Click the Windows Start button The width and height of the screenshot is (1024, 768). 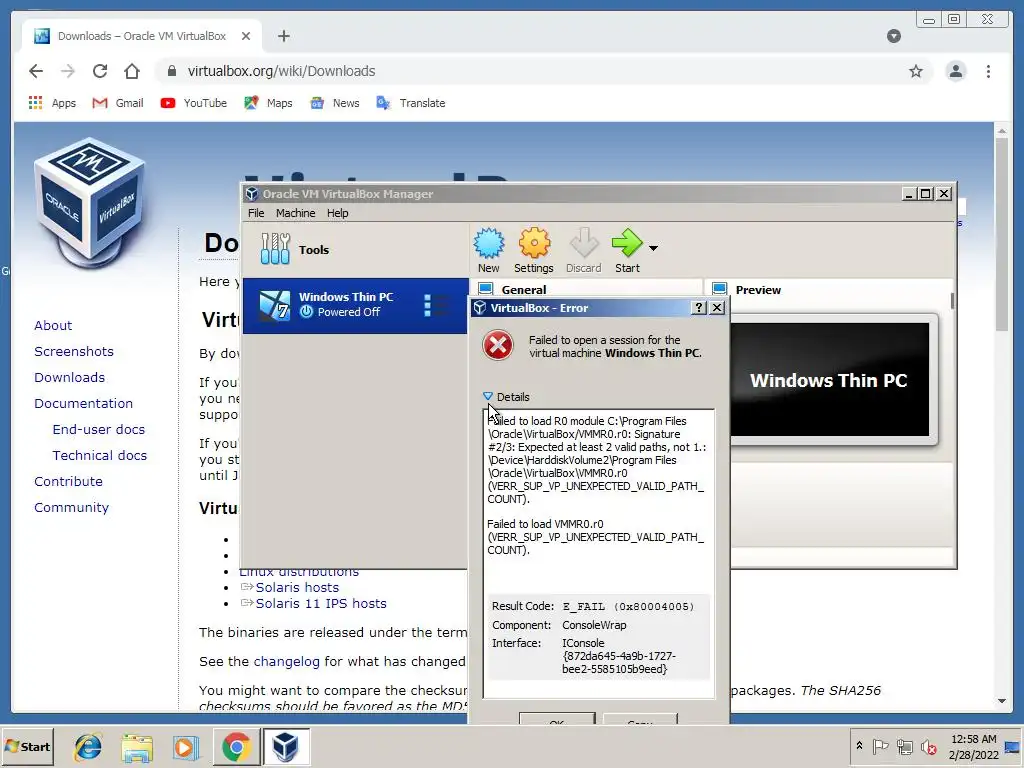pos(27,746)
